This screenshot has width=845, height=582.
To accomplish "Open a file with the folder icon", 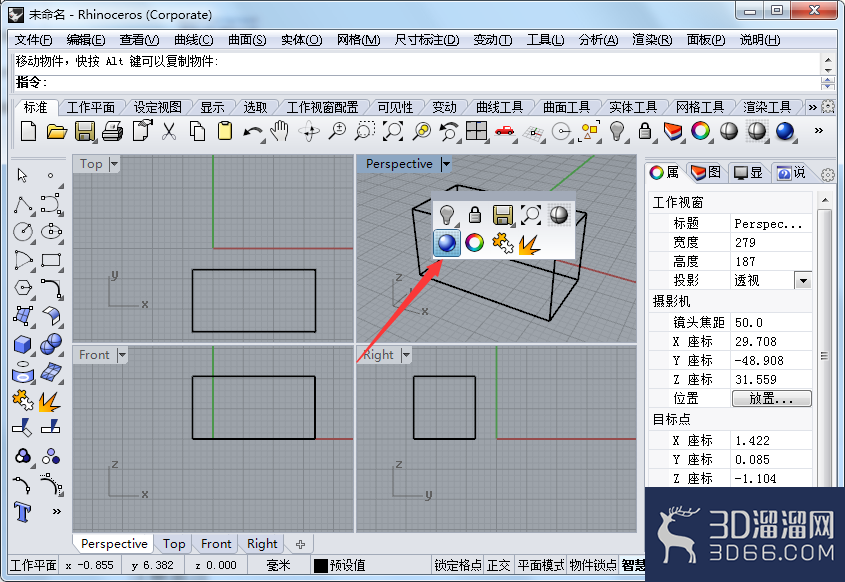I will tap(57, 131).
